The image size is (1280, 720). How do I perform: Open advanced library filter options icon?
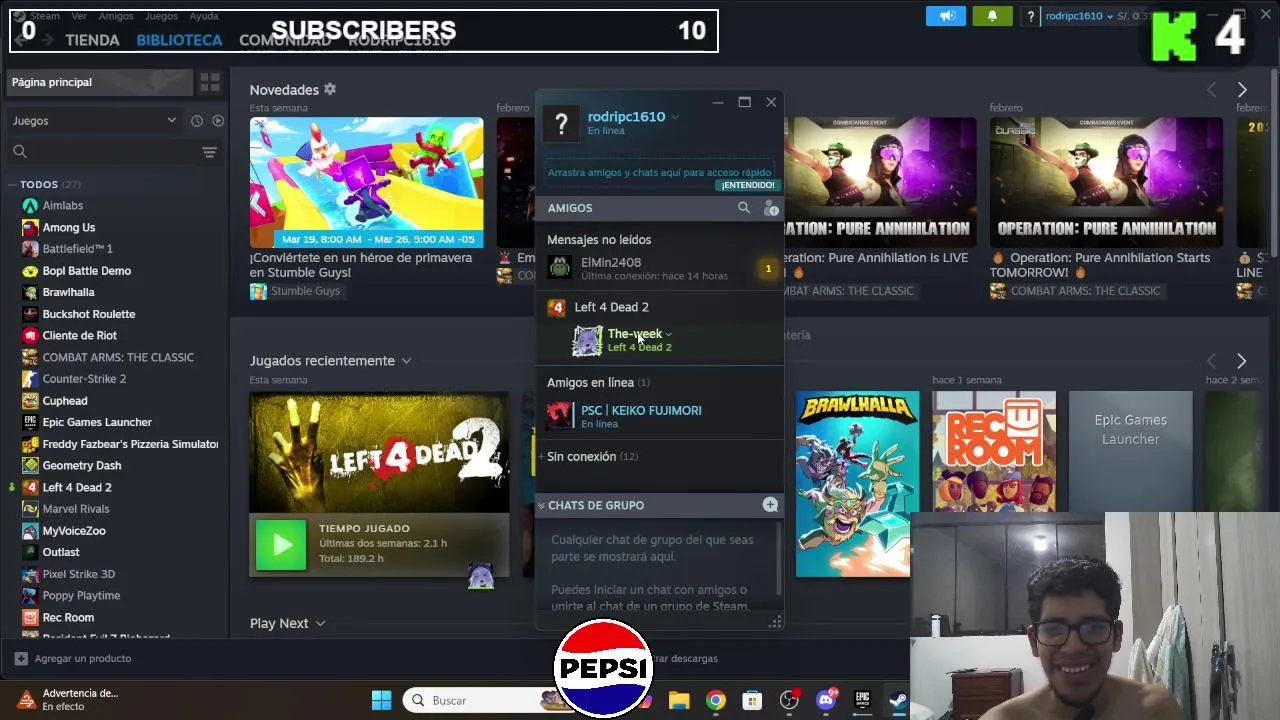209,152
